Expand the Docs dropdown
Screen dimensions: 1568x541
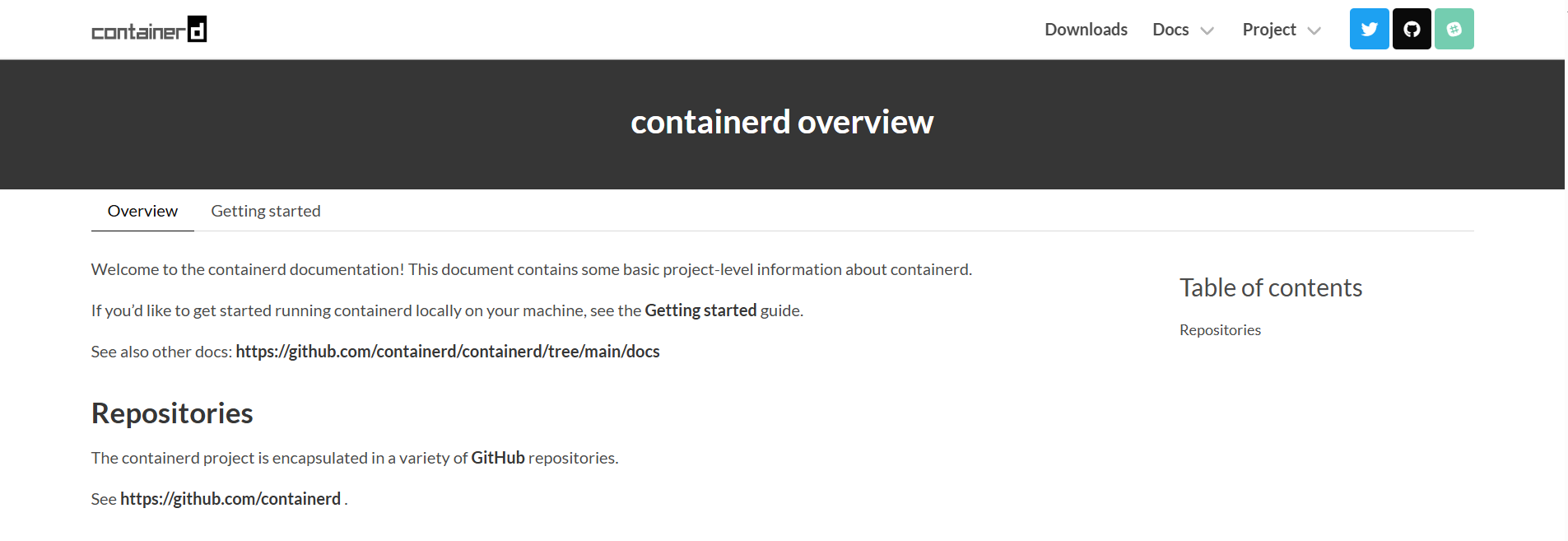pos(1183,30)
